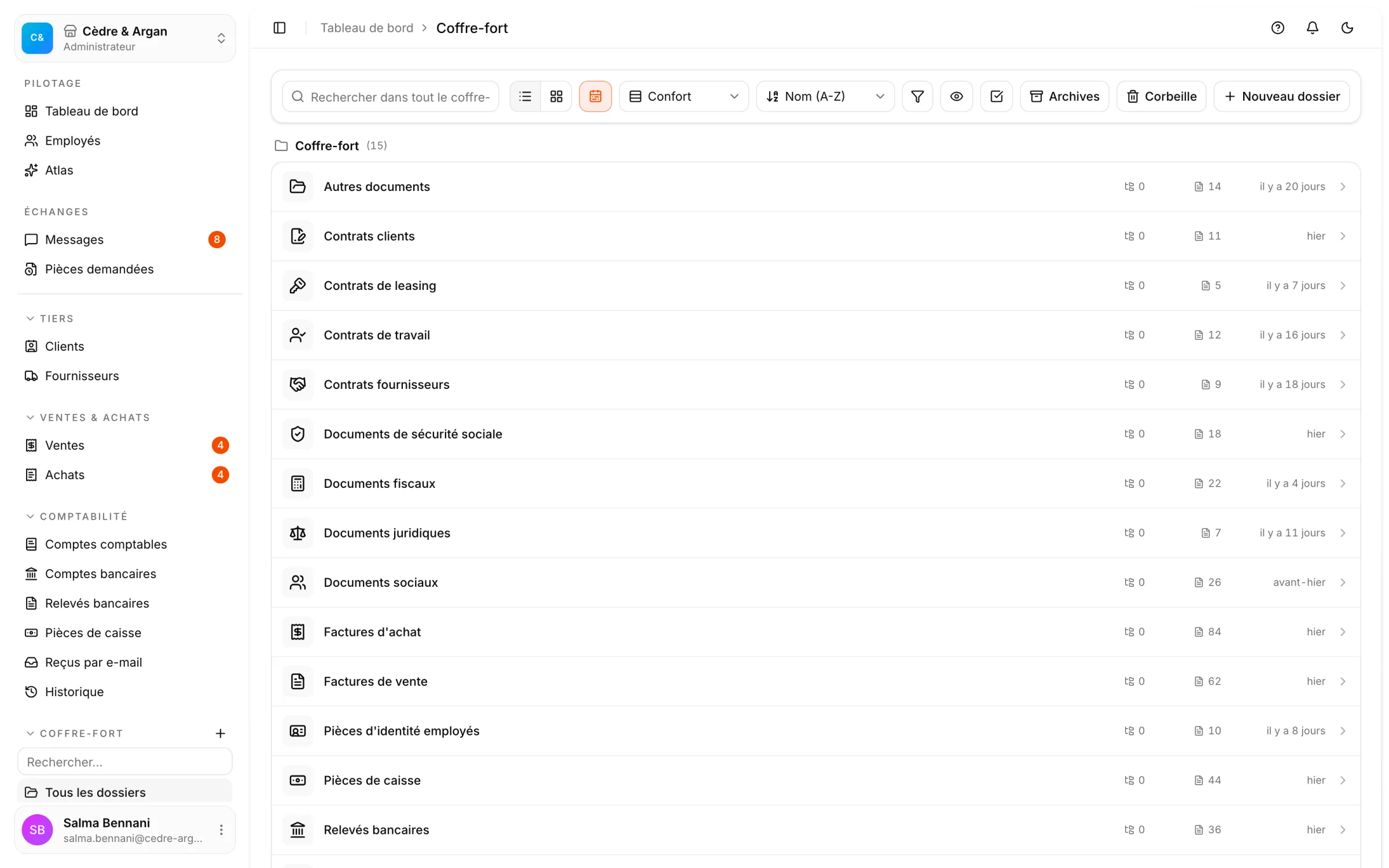Open Salma Bennani user options menu

click(221, 830)
